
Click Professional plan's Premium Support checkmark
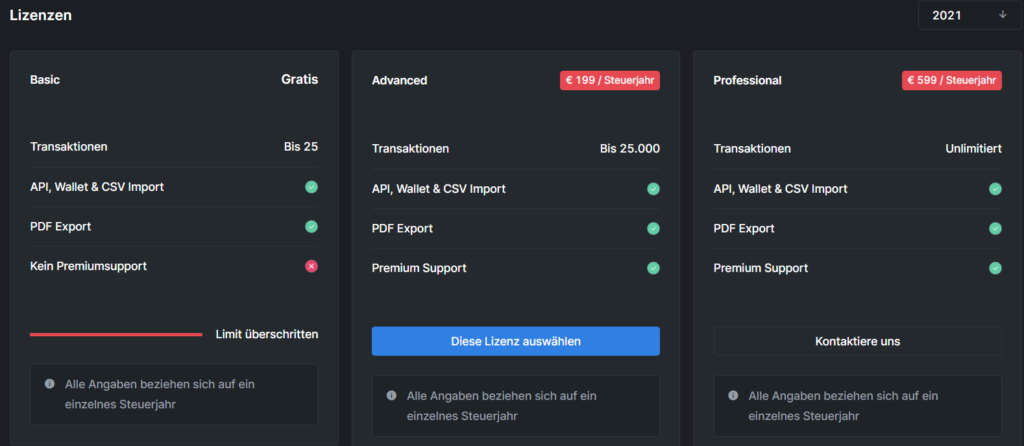995,268
